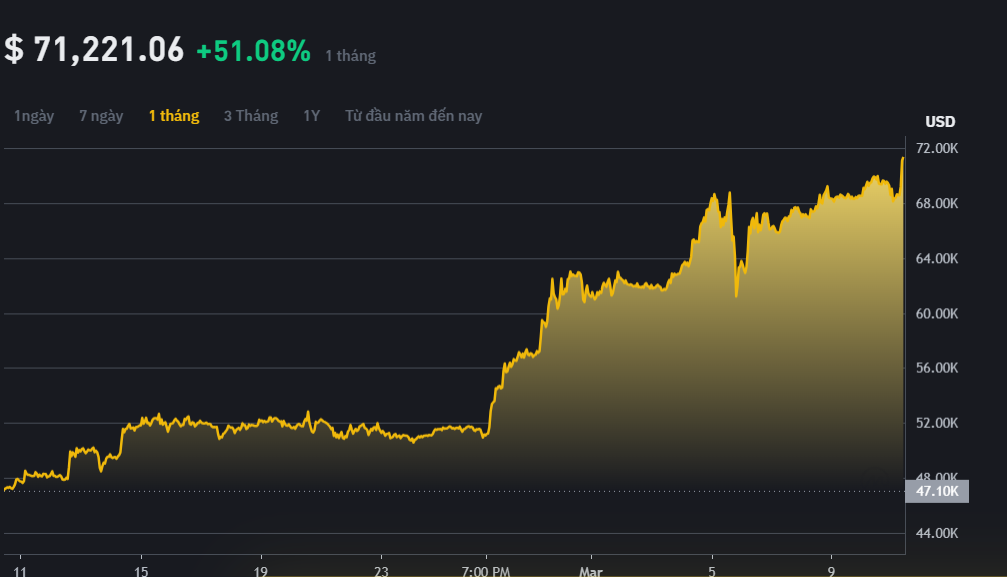Click the 72.00K axis label

click(937, 148)
